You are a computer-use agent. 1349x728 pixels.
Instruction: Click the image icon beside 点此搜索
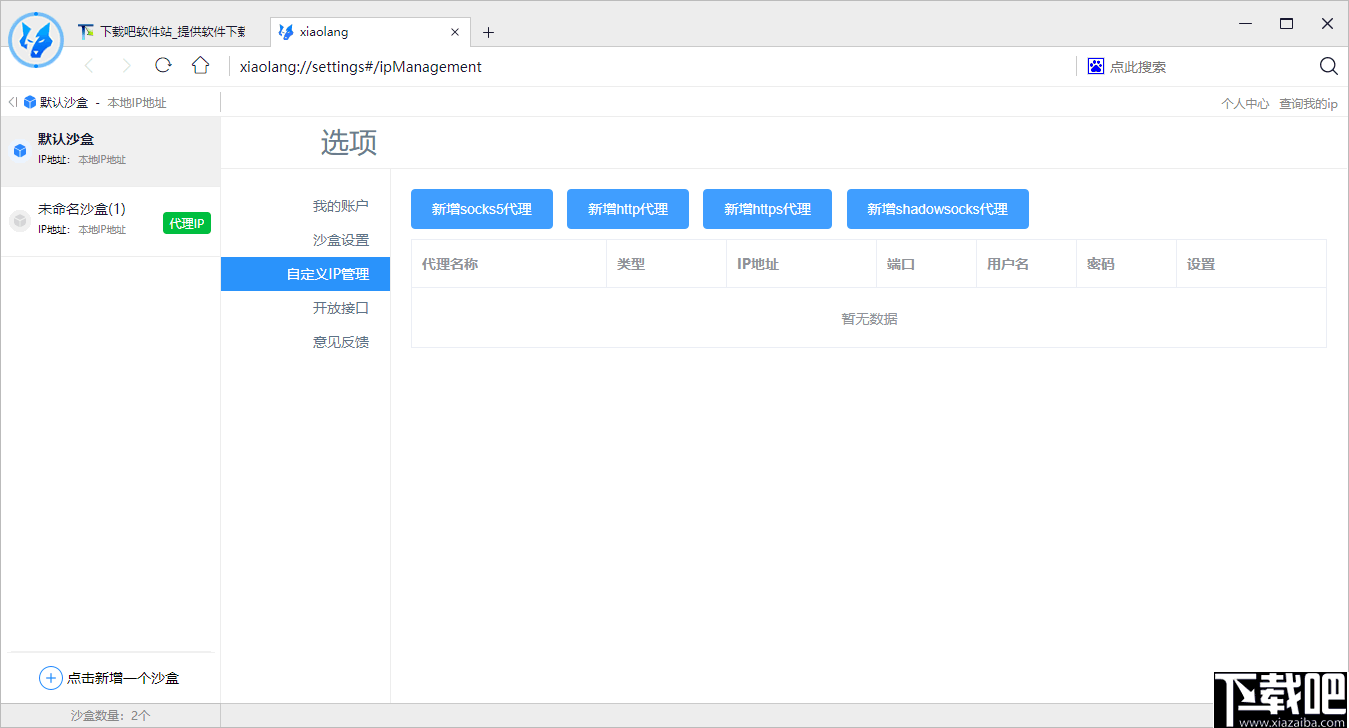tap(1095, 65)
